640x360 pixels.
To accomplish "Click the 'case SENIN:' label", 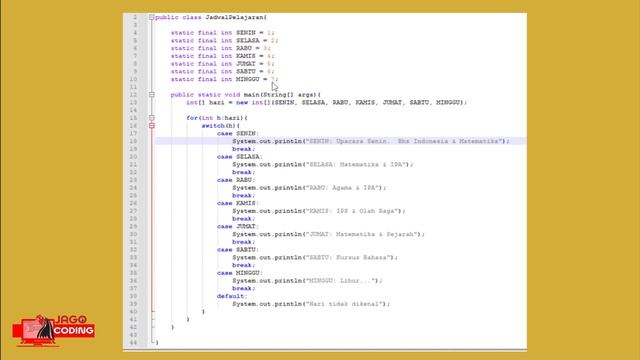I will click(x=238, y=133).
